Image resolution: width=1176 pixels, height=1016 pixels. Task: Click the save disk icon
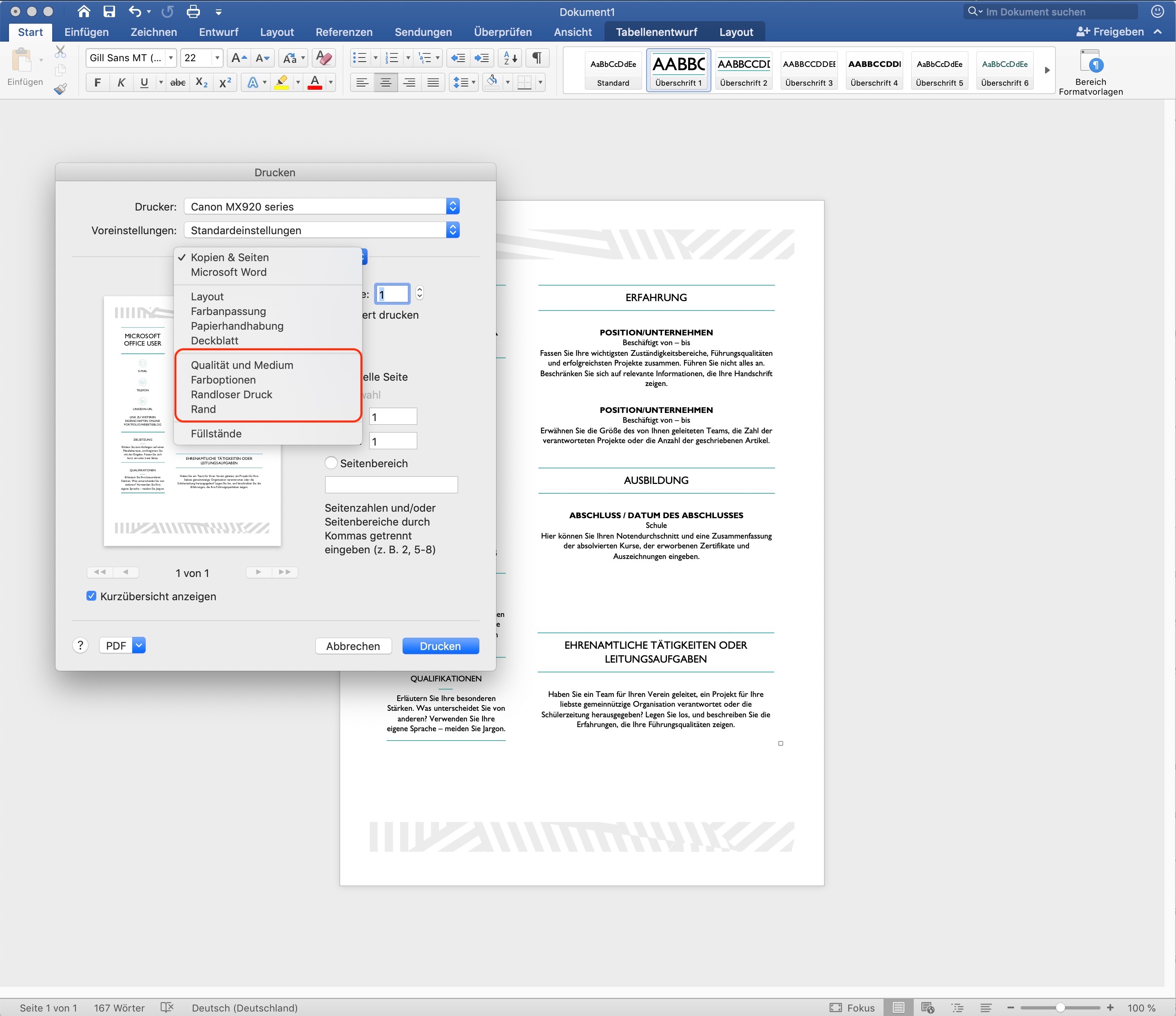tap(109, 11)
